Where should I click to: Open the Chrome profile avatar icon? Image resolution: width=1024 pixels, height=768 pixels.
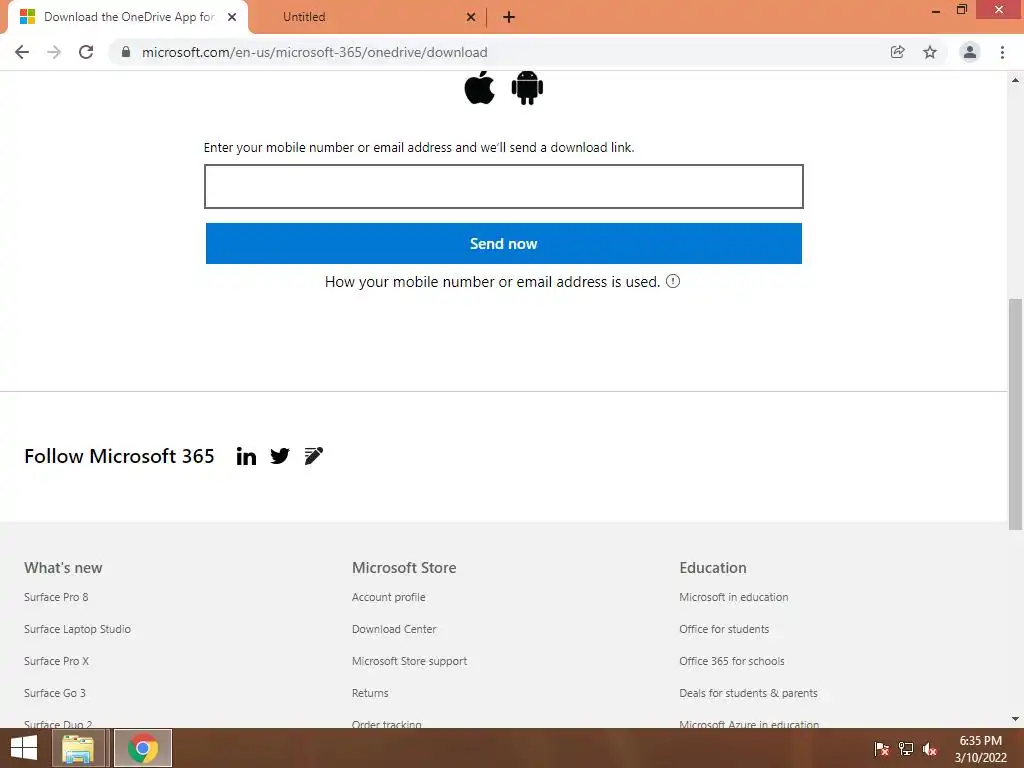point(970,52)
